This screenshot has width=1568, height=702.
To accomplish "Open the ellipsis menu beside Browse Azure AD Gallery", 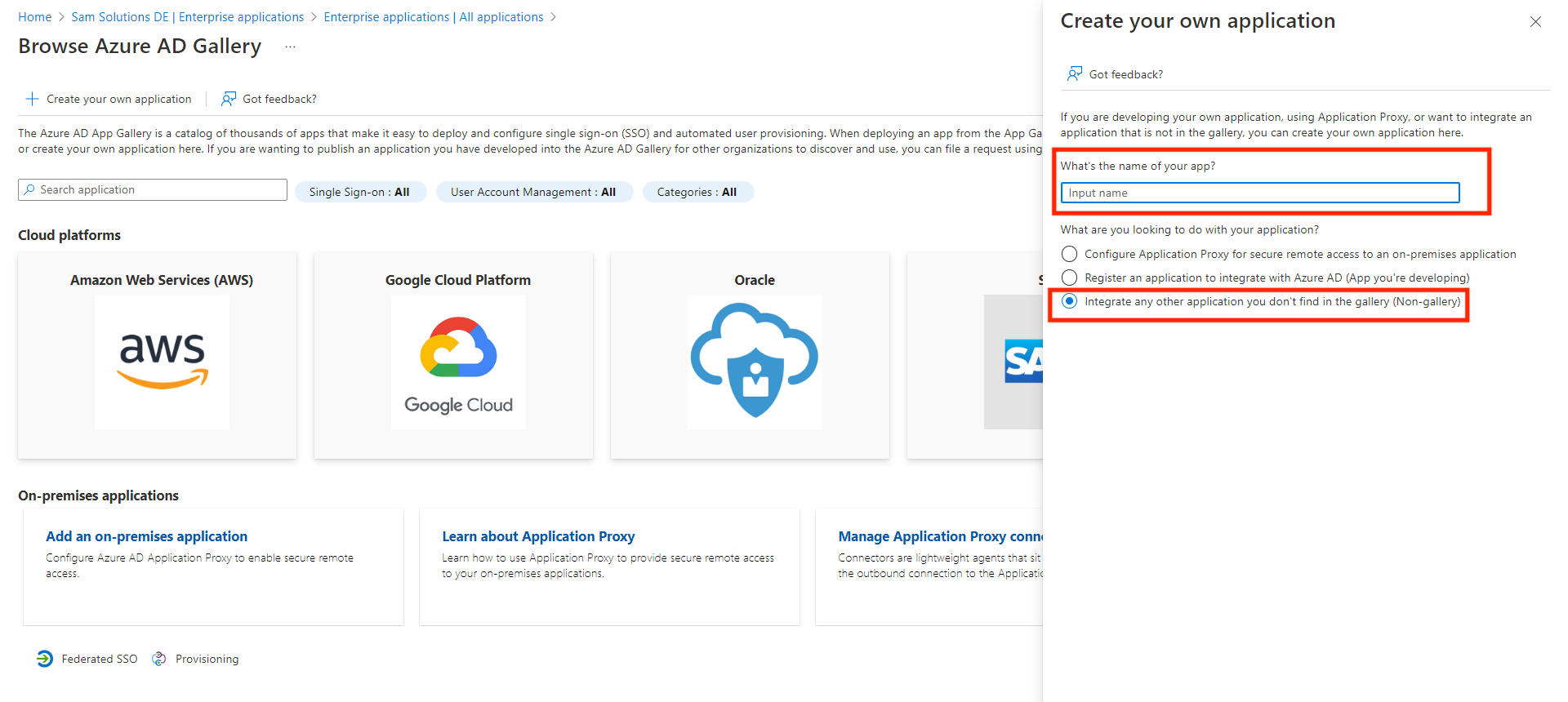I will pos(290,47).
